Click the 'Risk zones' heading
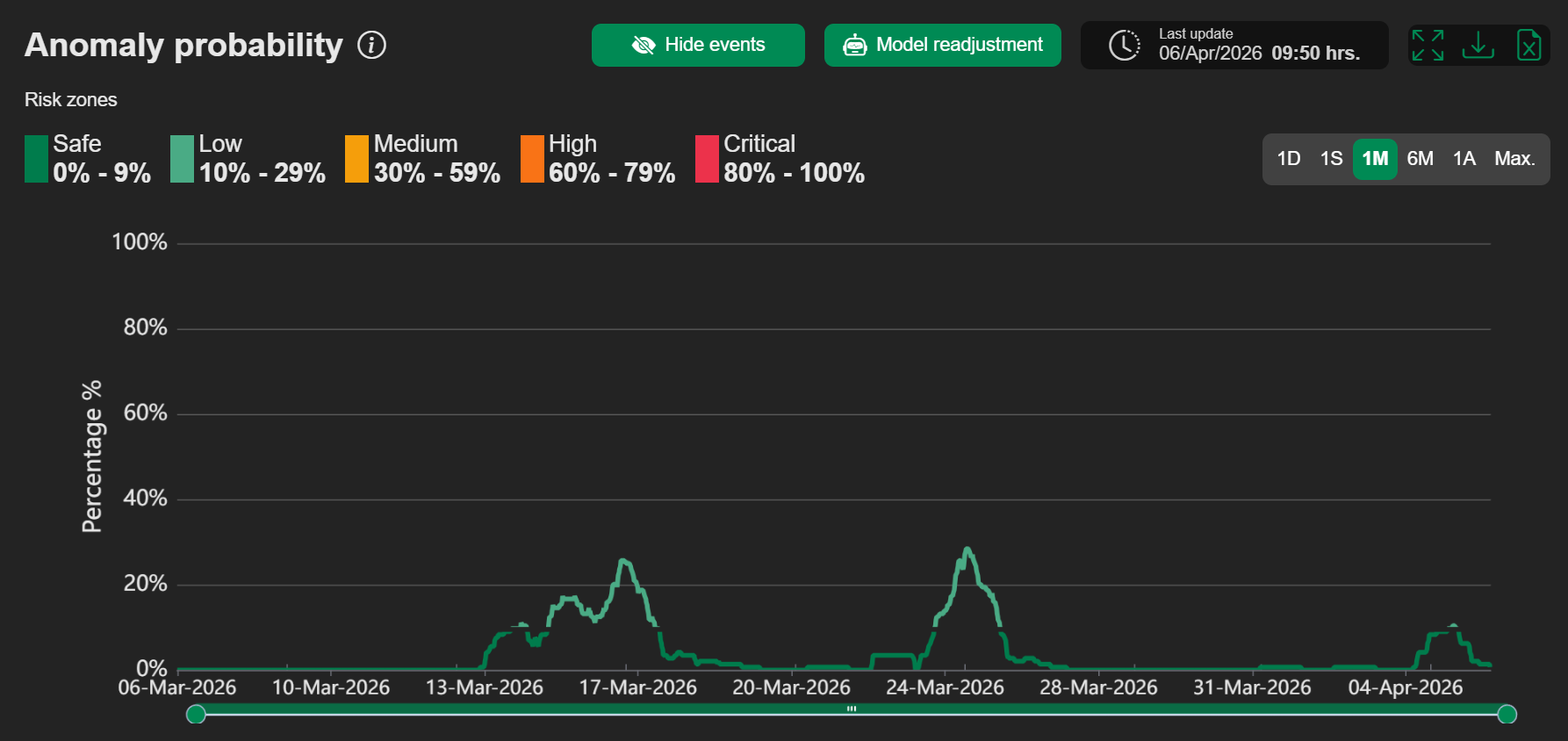 71,100
